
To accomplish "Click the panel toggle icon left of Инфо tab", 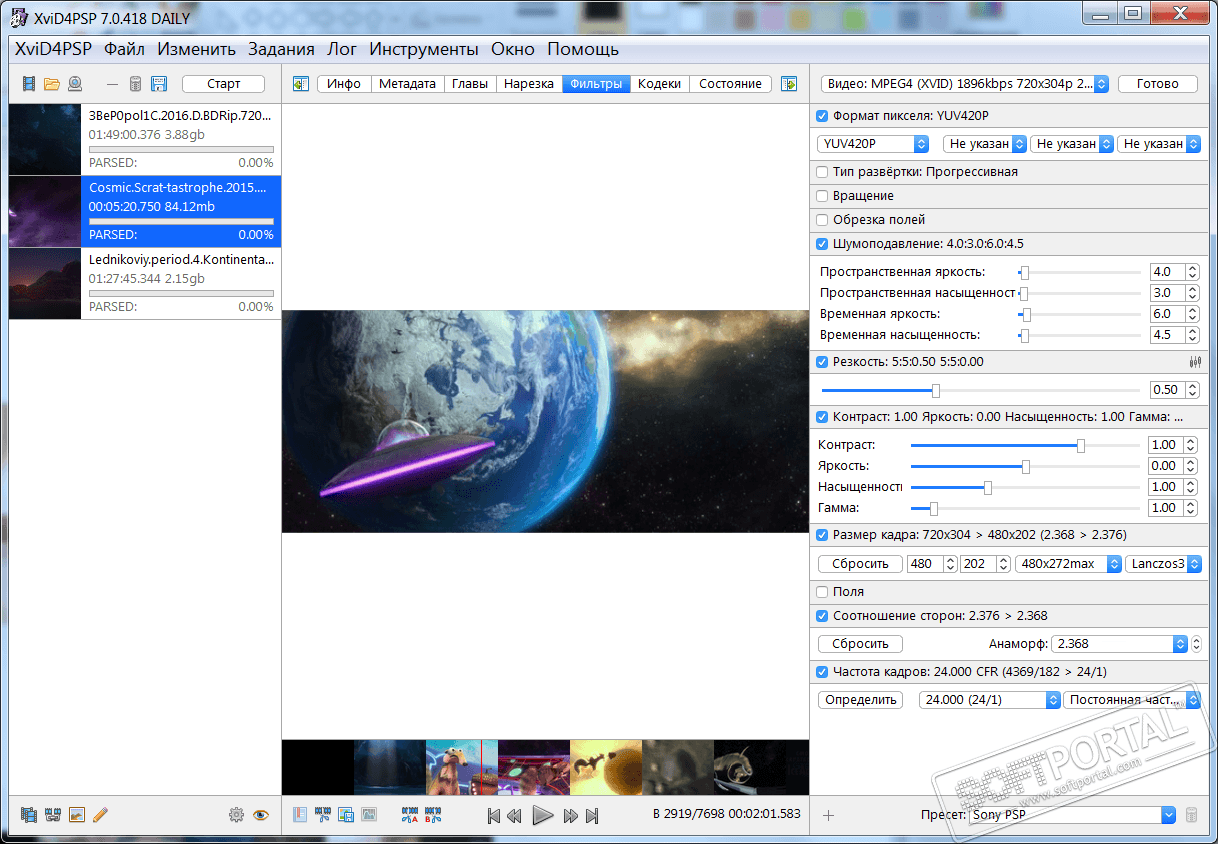I will (301, 84).
